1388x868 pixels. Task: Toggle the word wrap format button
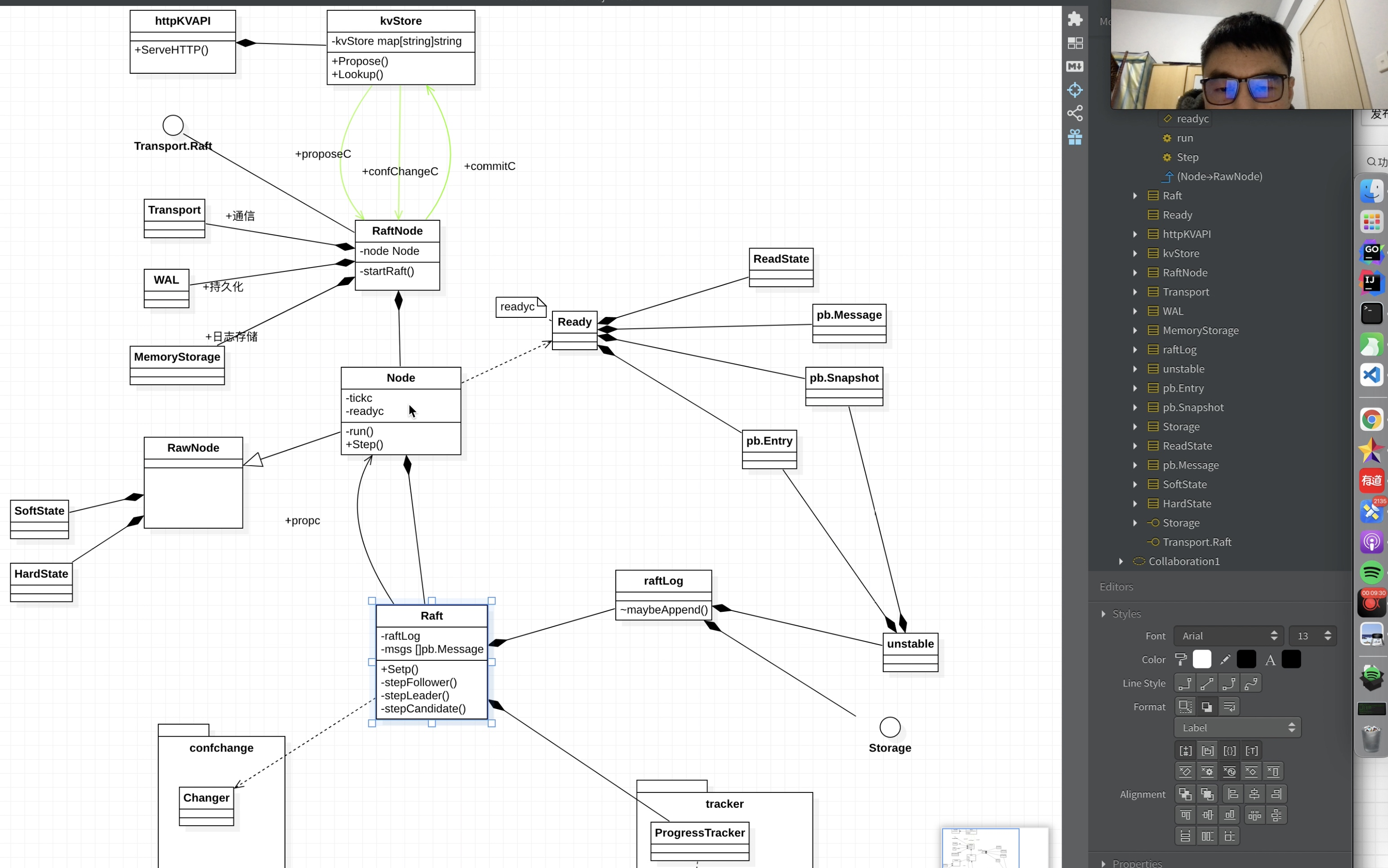point(1229,707)
